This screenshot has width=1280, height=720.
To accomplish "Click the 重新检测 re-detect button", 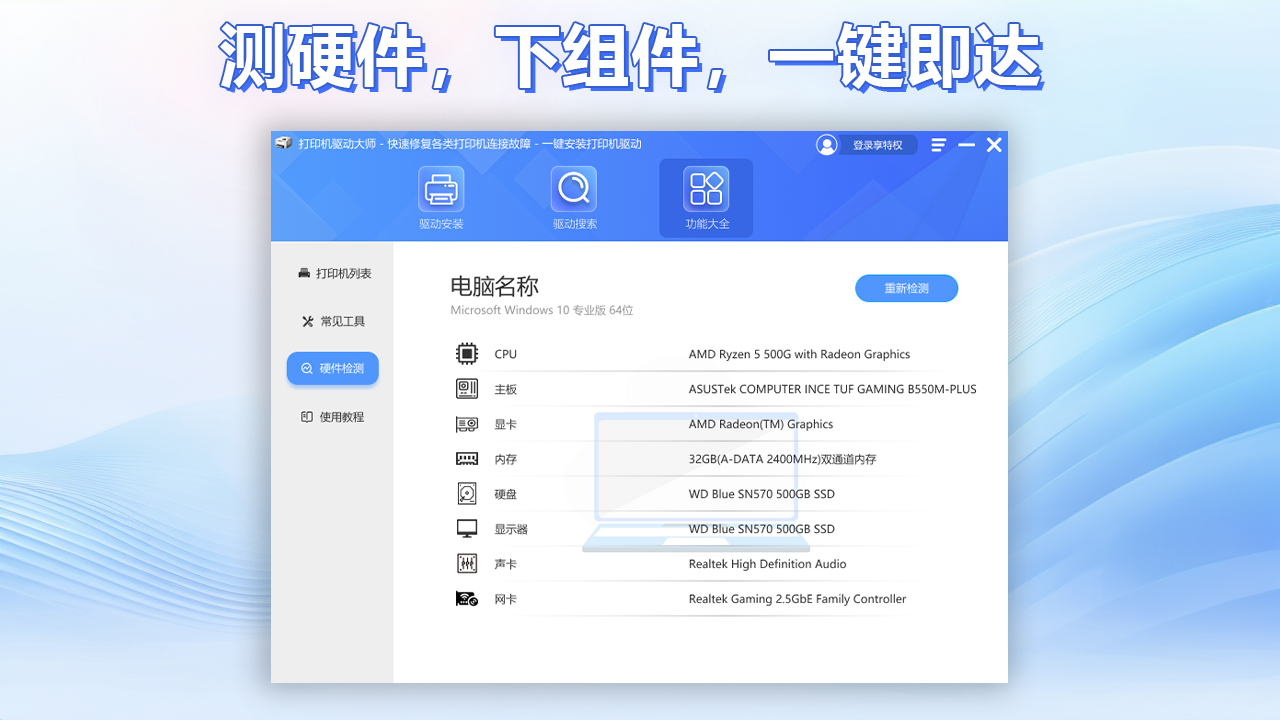I will 906,288.
